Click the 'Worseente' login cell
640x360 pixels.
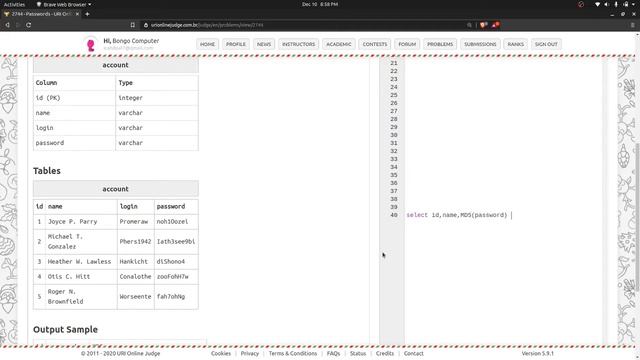point(136,297)
